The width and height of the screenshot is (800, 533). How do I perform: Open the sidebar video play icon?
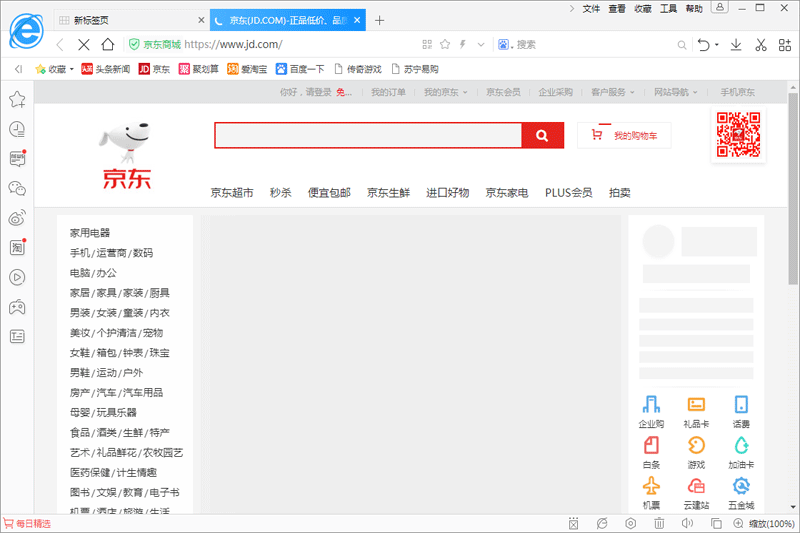[17, 277]
